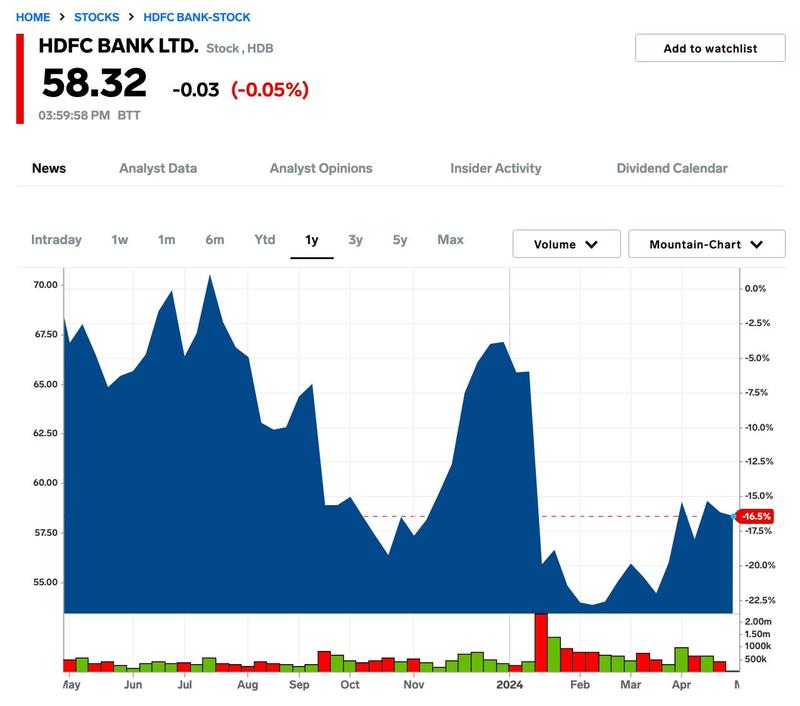Click the 0.0% axis label

(x=755, y=288)
